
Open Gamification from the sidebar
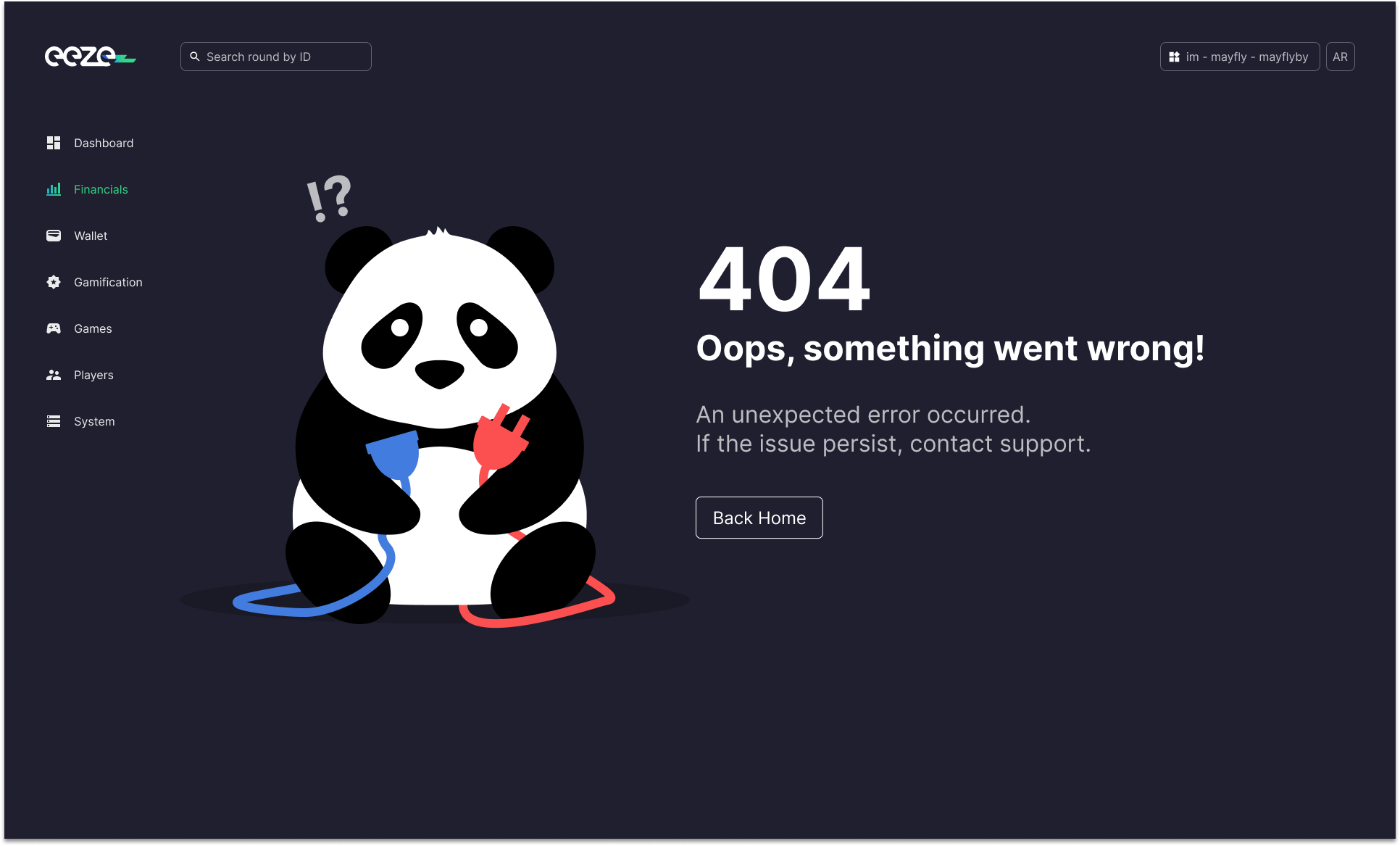[94, 282]
